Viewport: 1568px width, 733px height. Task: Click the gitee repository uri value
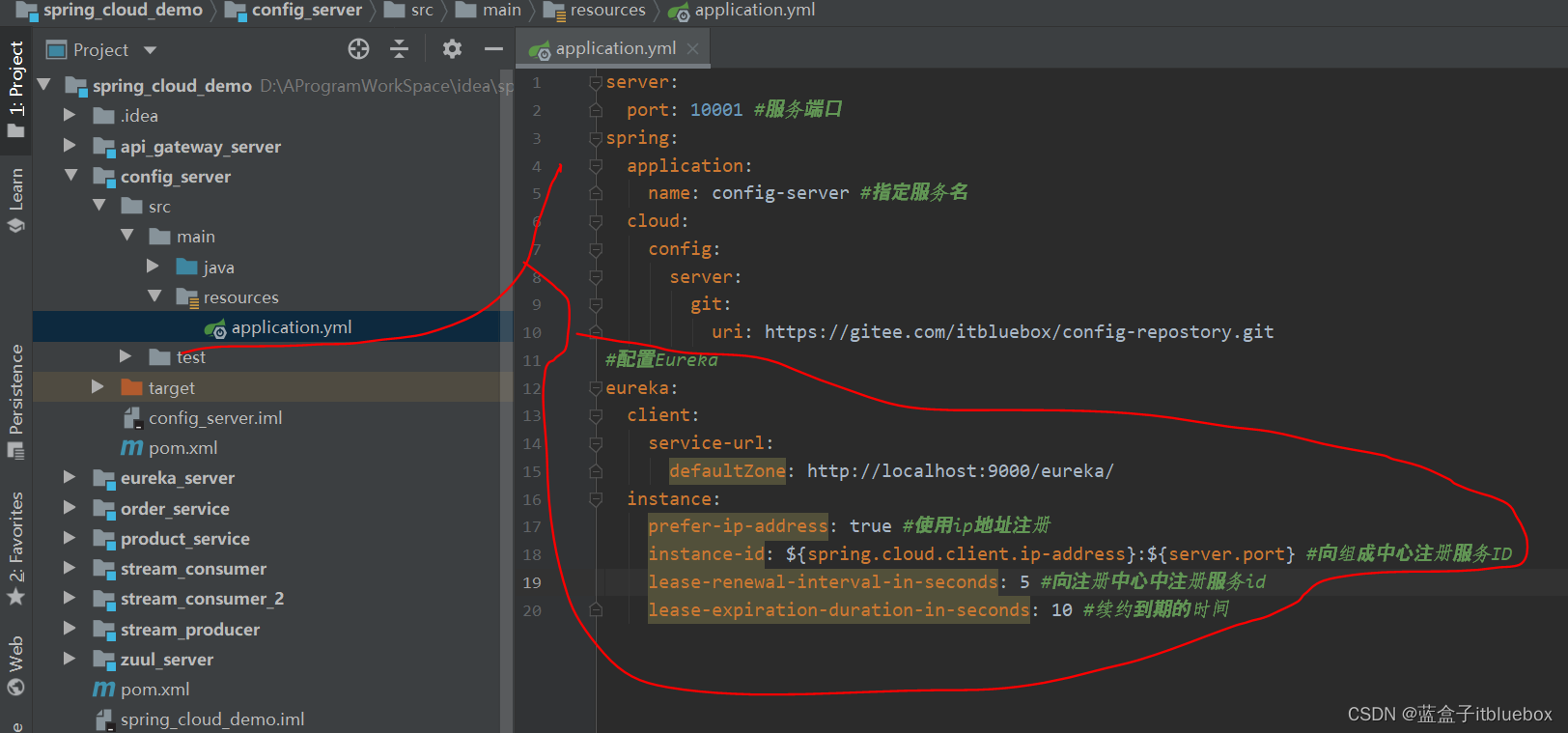[x=1019, y=332]
